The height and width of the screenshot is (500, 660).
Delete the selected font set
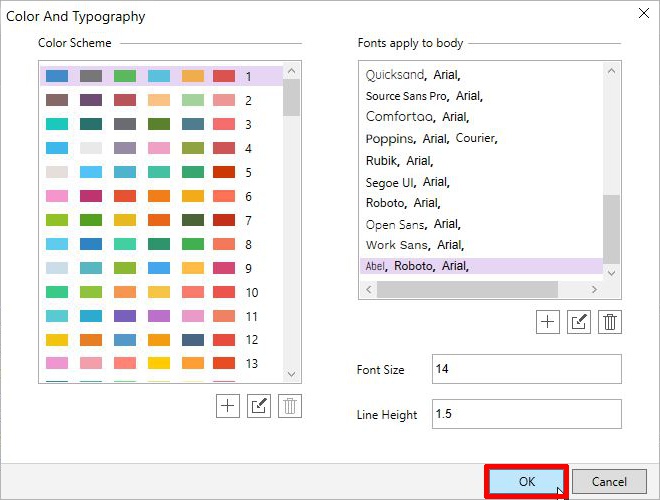click(610, 321)
